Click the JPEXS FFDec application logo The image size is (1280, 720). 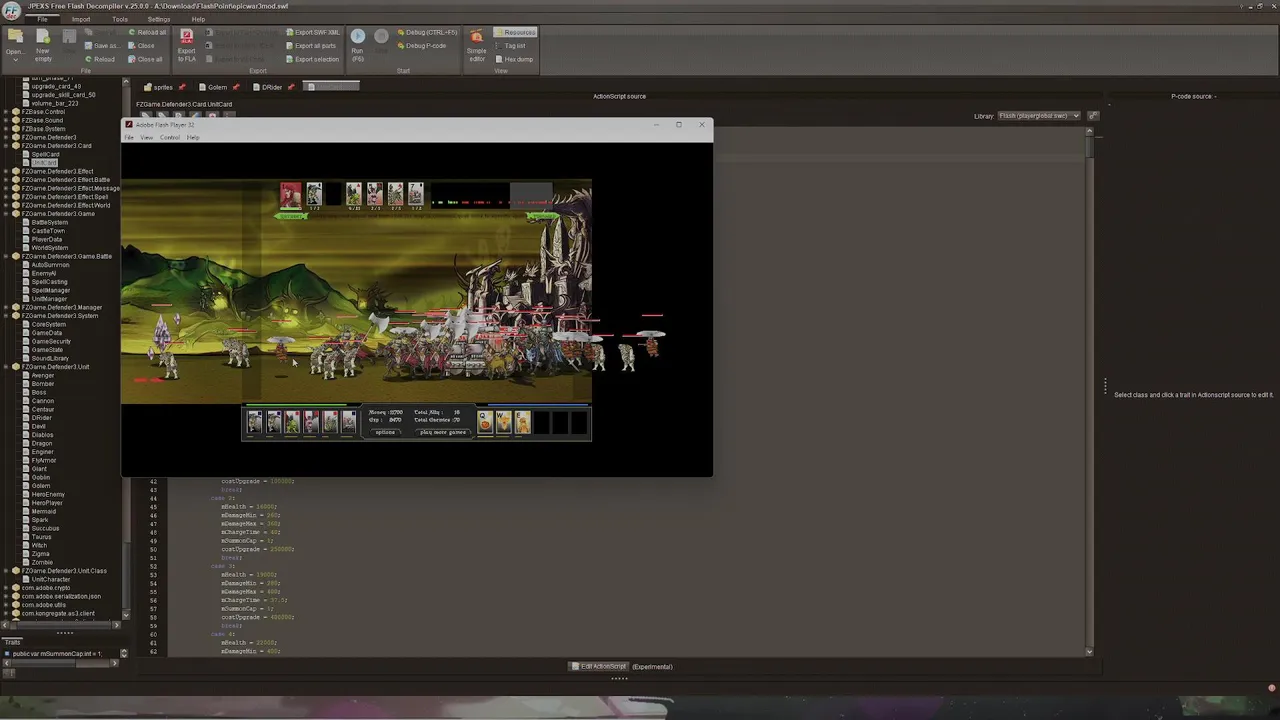coord(11,11)
